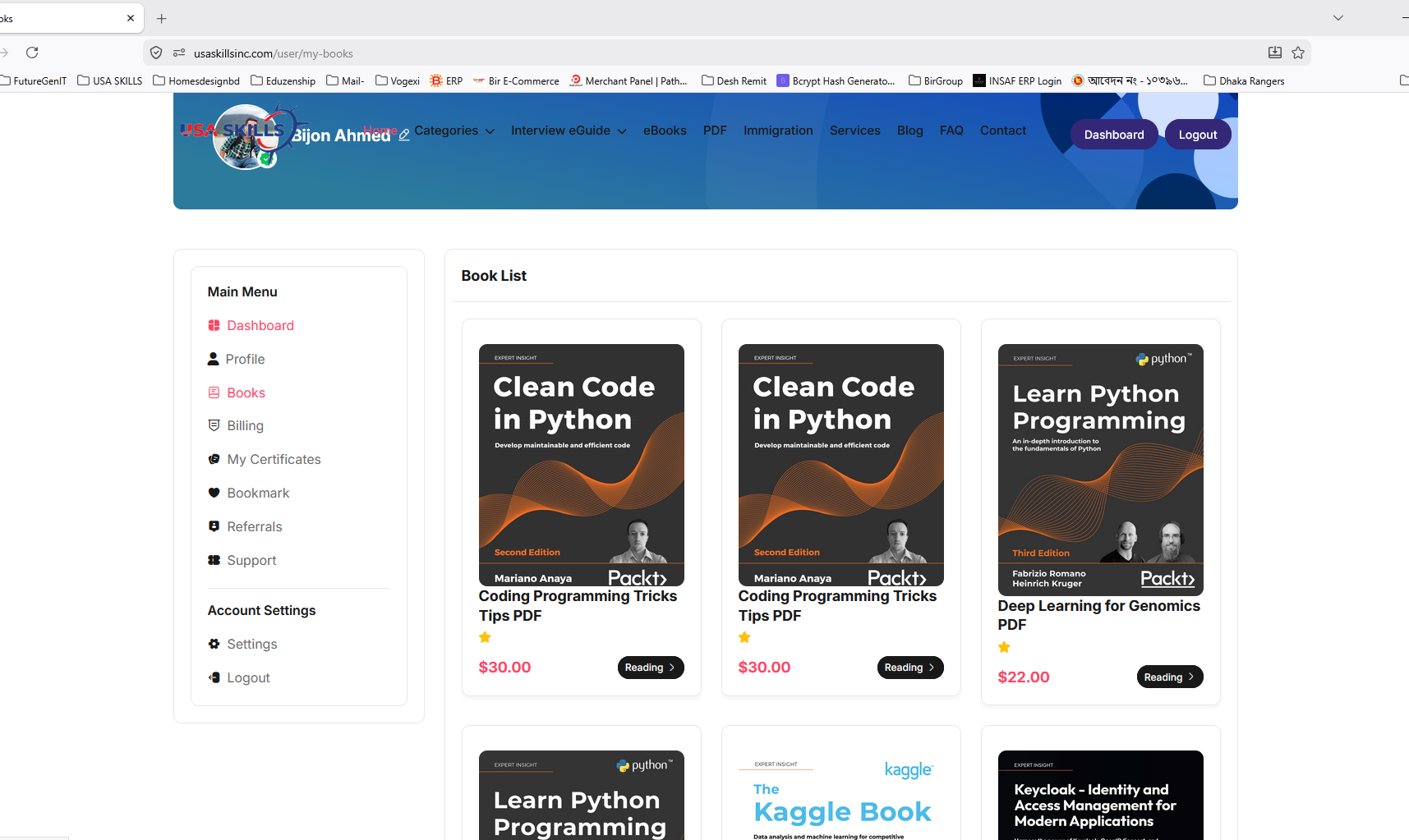This screenshot has height=840, width=1409.
Task: Select Books in the sidebar menu
Action: (x=237, y=392)
